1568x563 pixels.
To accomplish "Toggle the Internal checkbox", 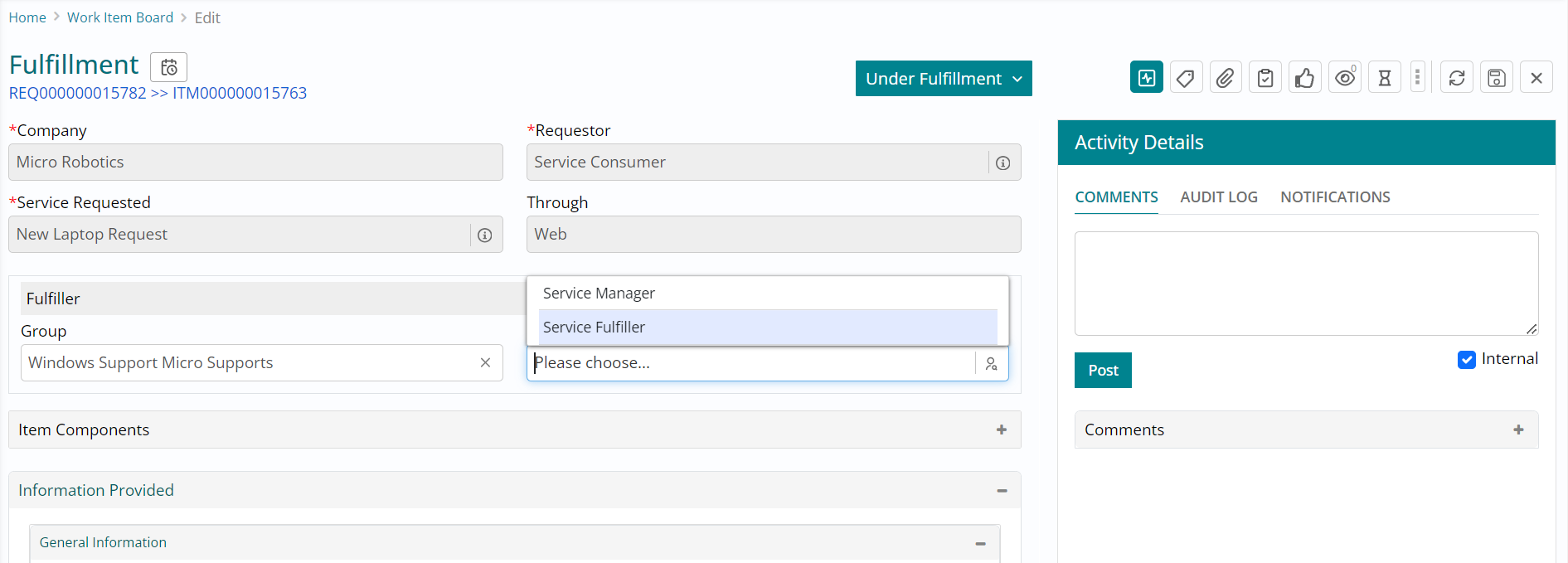I will 1466,360.
